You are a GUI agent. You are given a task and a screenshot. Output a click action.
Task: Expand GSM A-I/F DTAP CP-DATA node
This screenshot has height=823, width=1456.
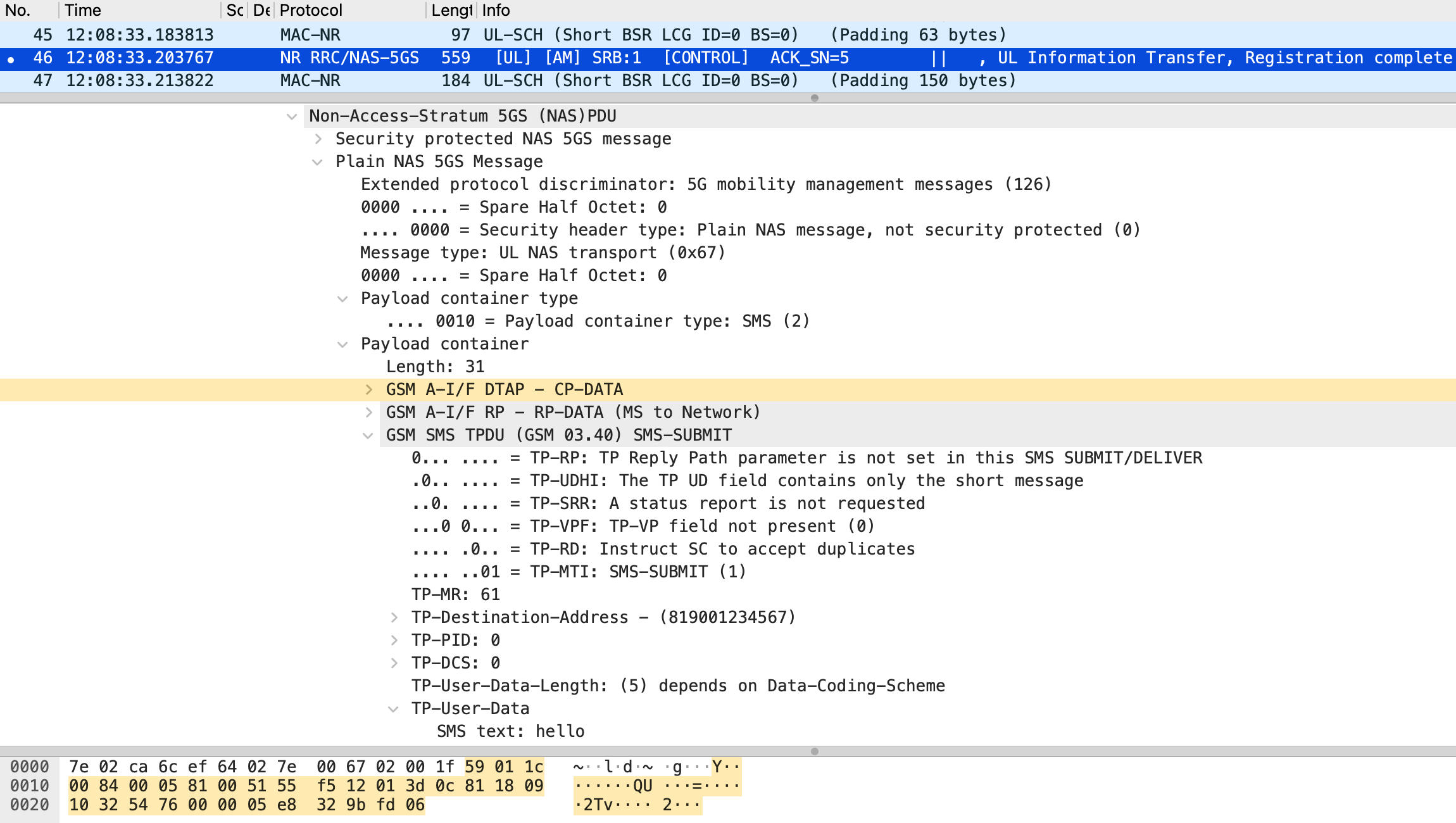coord(368,390)
